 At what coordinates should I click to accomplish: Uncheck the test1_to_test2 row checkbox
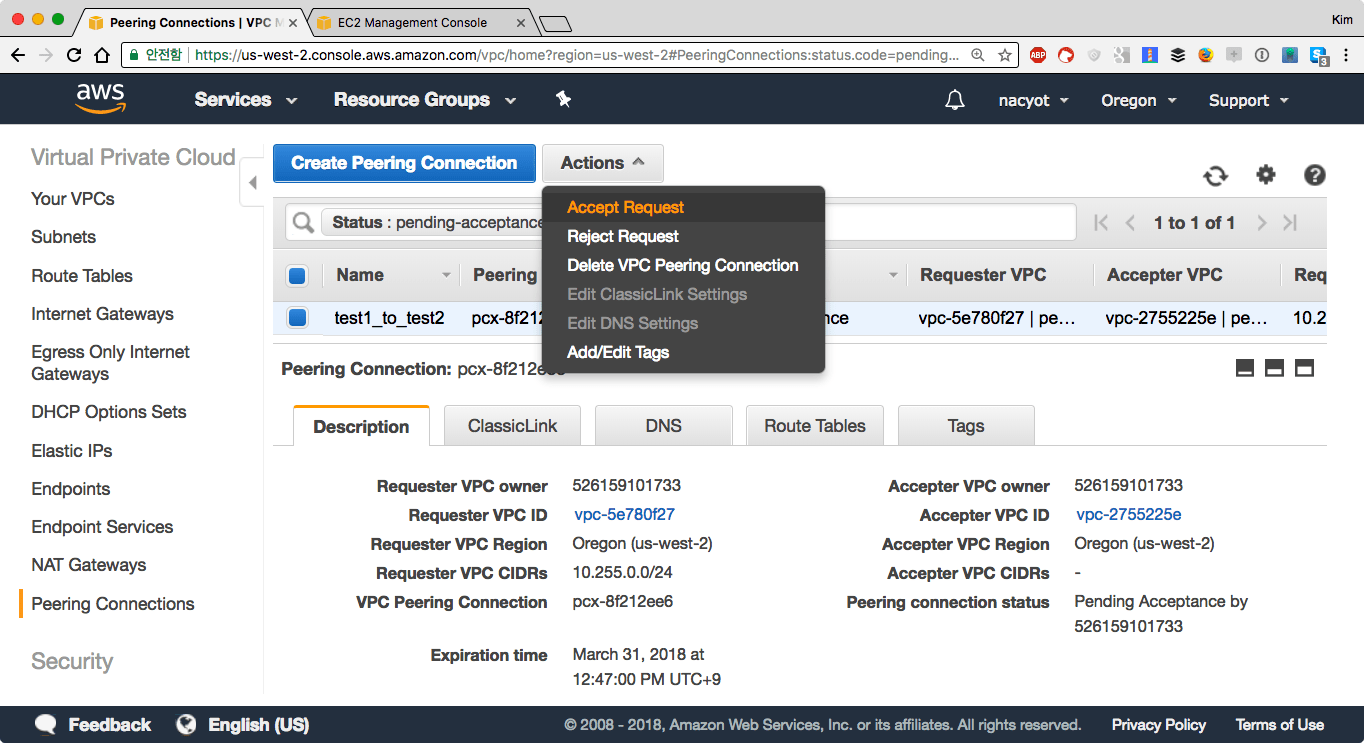point(297,318)
